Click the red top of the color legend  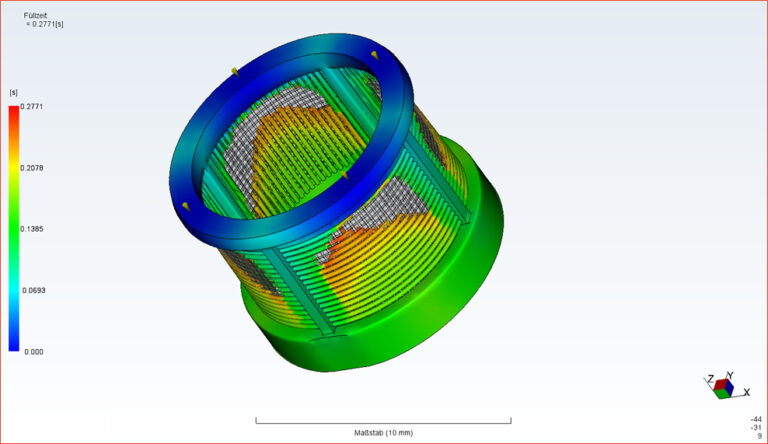[14, 112]
